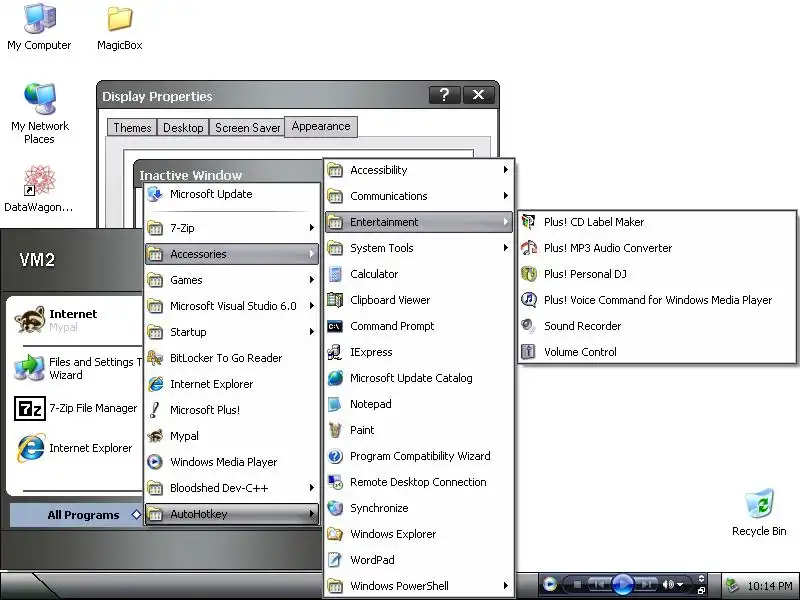800x600 pixels.
Task: Select My Network Places desktop icon
Action: (x=40, y=113)
